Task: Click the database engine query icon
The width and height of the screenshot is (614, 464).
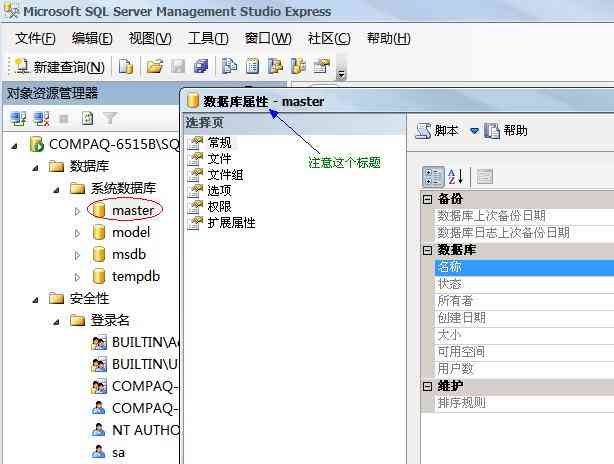Action: point(126,67)
